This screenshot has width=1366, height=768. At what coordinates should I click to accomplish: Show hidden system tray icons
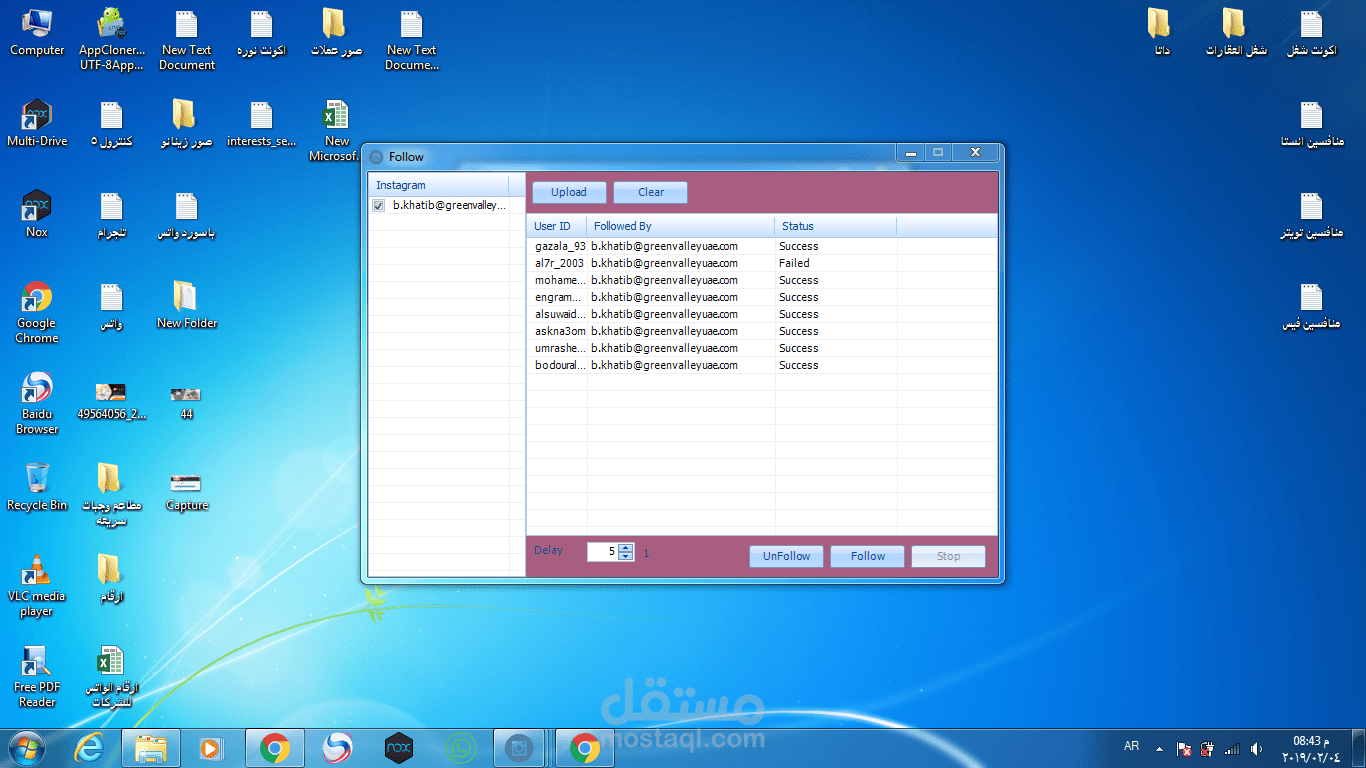click(x=1159, y=749)
